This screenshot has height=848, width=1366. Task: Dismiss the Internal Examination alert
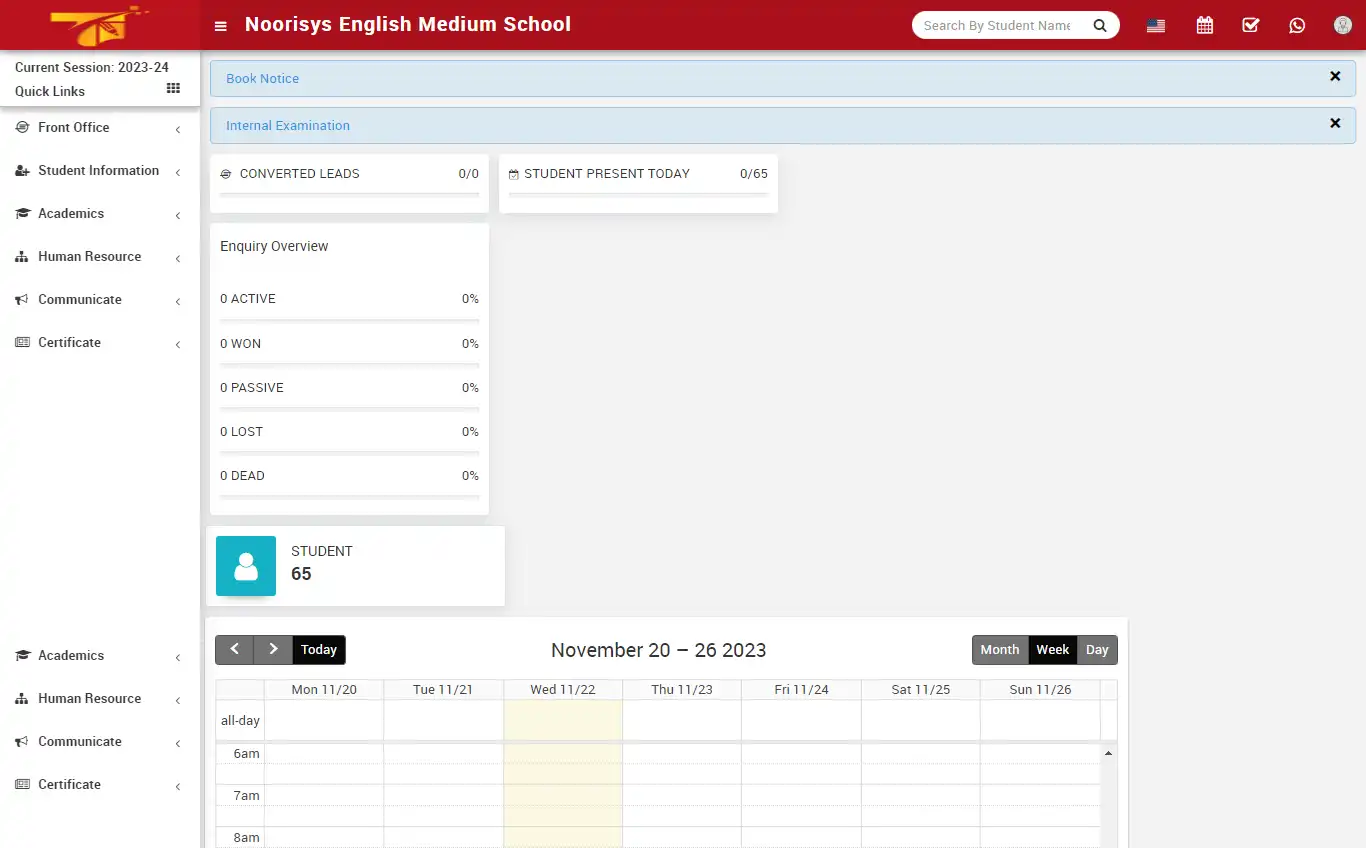click(1335, 123)
